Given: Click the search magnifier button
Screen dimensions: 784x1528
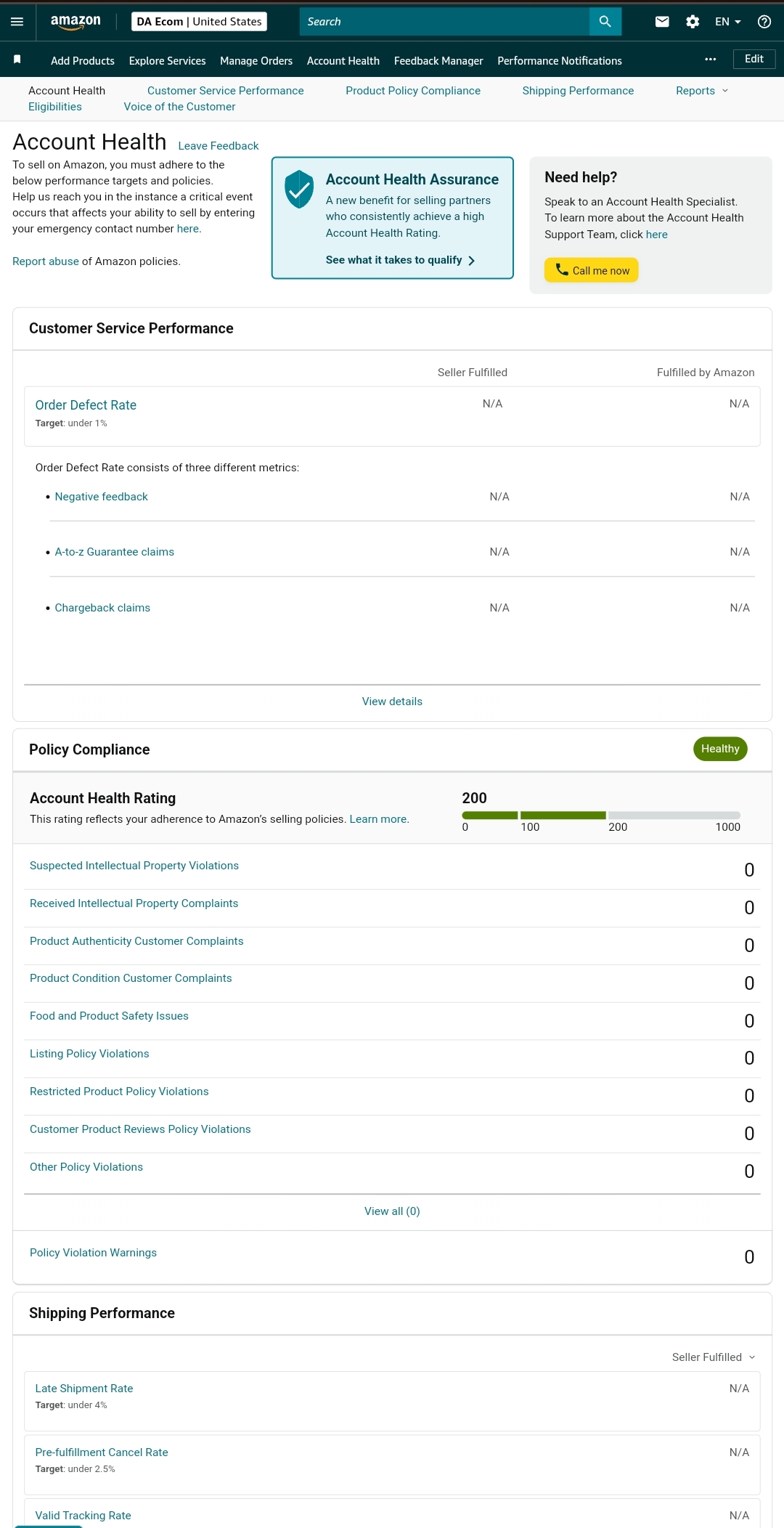Looking at the screenshot, I should pos(605,22).
